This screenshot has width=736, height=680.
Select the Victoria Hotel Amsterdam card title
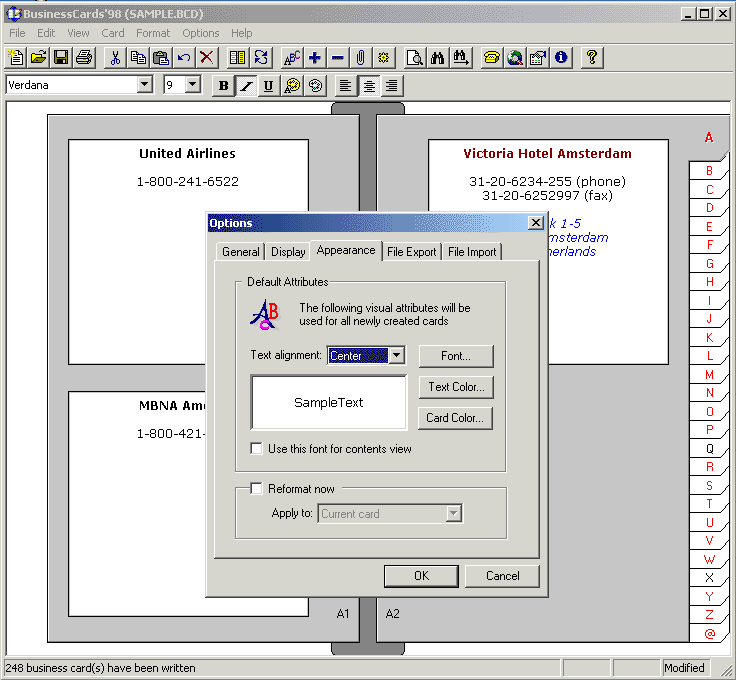pyautogui.click(x=547, y=153)
